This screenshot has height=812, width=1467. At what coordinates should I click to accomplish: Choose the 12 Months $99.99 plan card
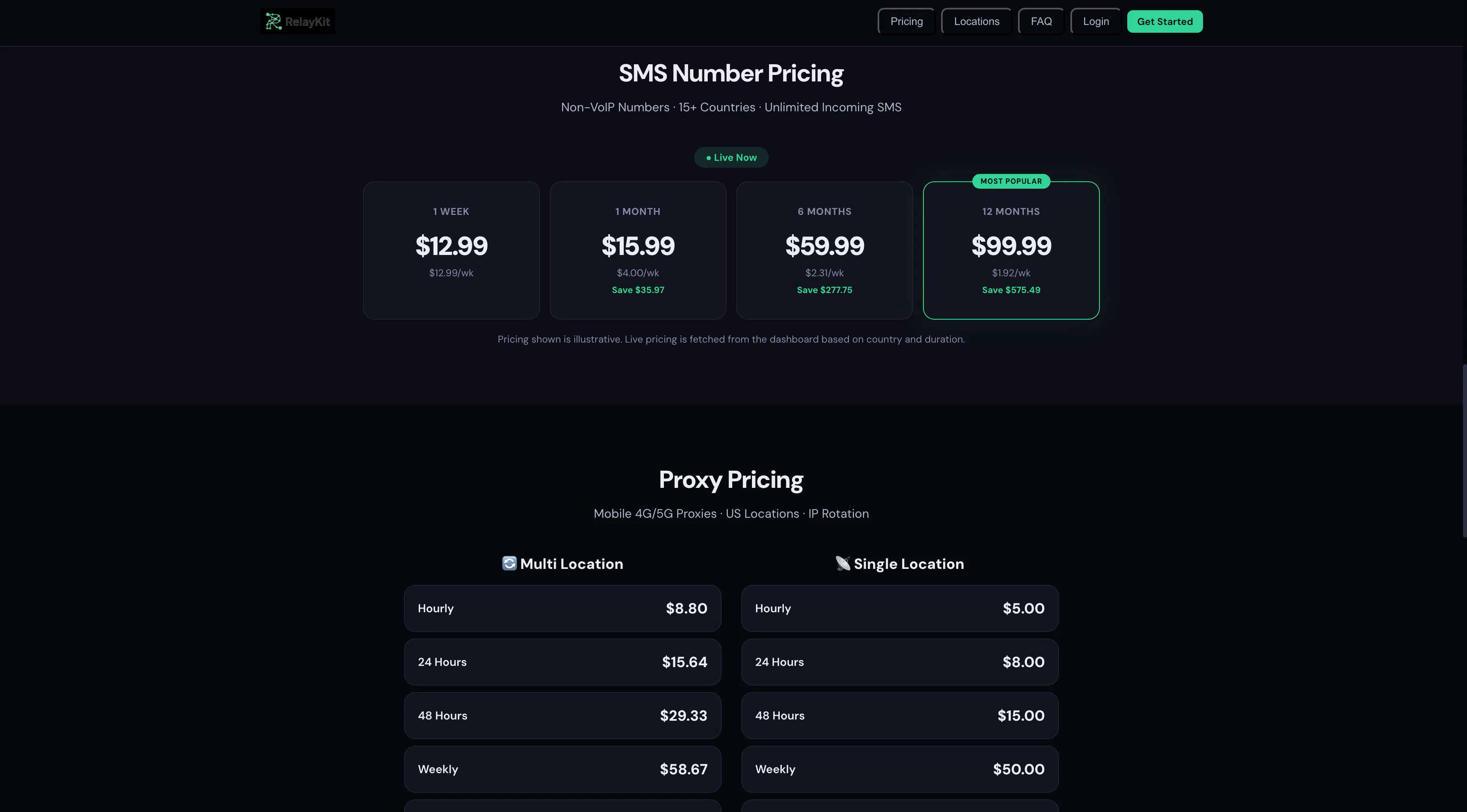pos(1011,250)
